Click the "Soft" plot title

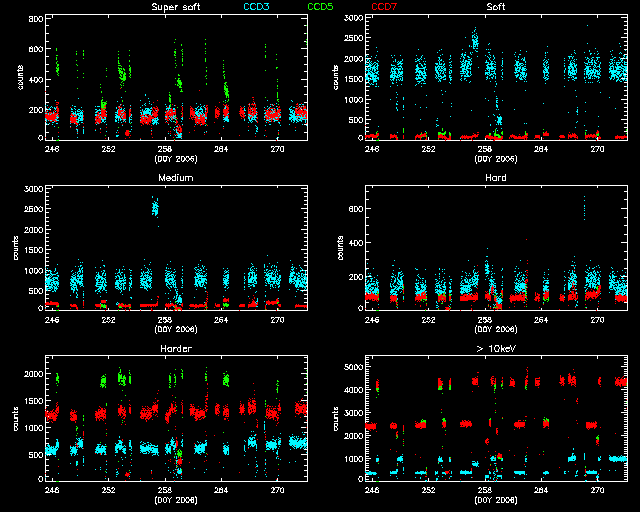(495, 7)
